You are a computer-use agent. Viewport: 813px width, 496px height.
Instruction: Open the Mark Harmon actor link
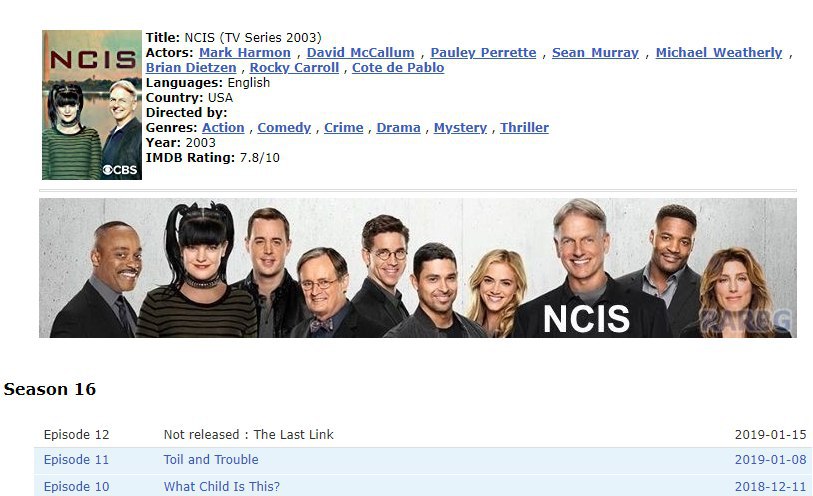(245, 53)
